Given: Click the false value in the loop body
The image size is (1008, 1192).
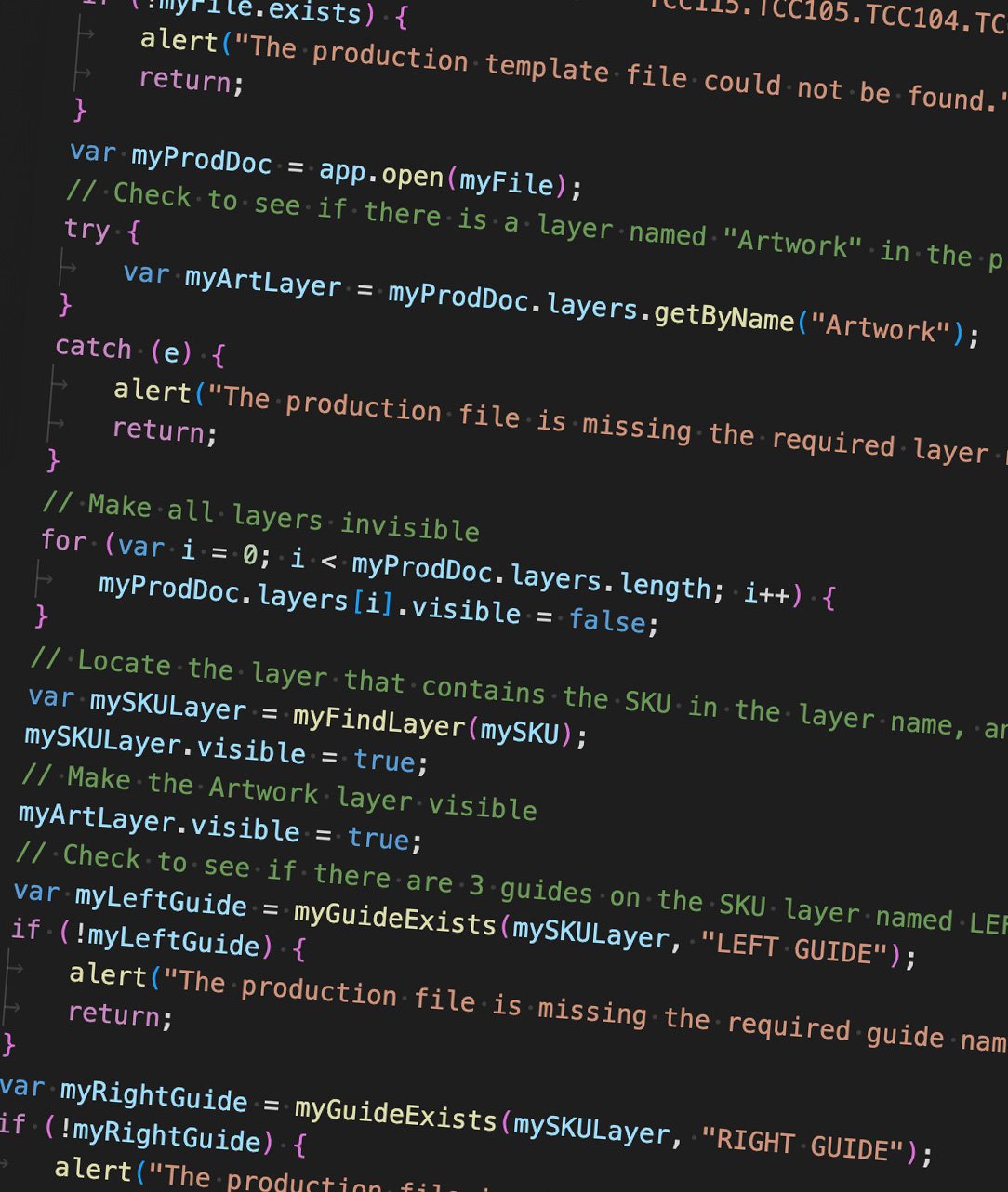Looking at the screenshot, I should pos(607,618).
